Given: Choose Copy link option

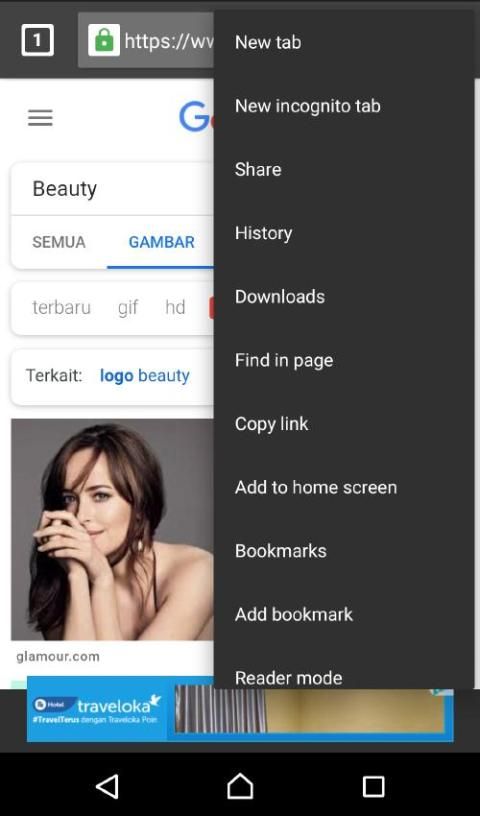Looking at the screenshot, I should click(344, 424).
